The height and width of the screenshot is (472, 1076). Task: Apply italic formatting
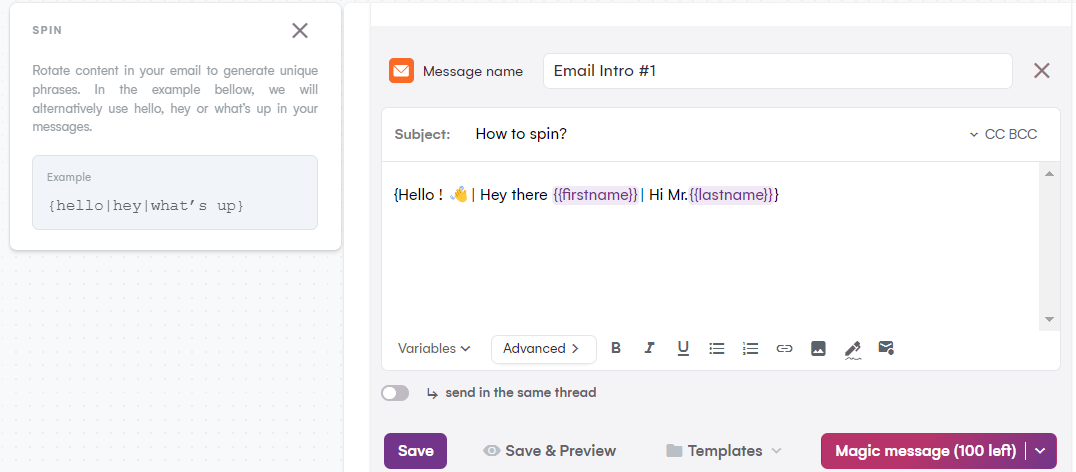click(649, 348)
